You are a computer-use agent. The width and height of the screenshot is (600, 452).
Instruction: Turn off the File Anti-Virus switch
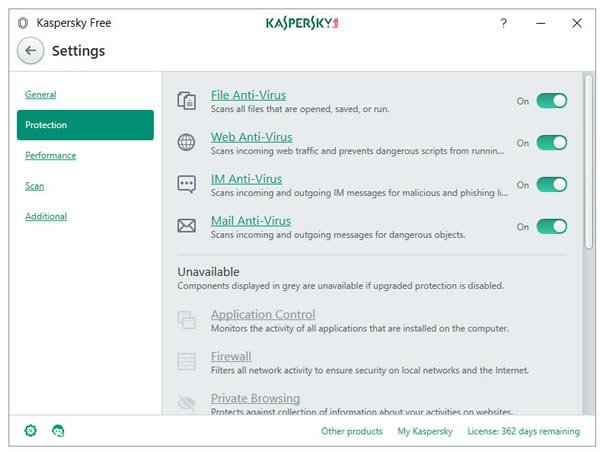[551, 101]
